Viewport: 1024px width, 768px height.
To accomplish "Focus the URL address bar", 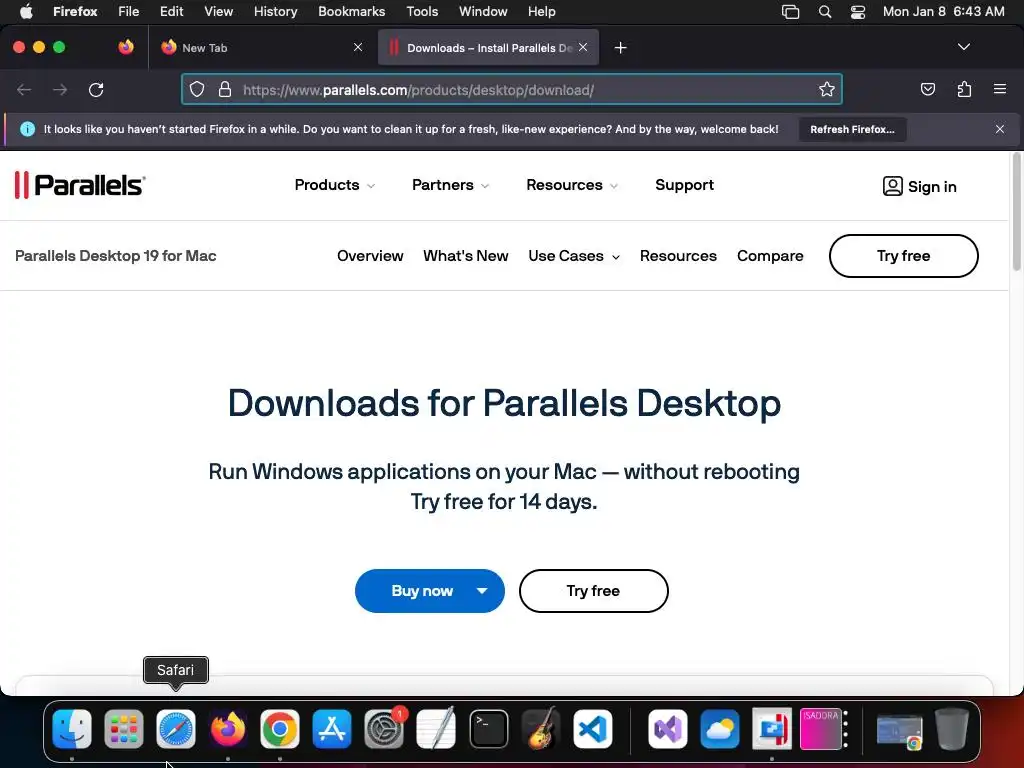I will [511, 89].
